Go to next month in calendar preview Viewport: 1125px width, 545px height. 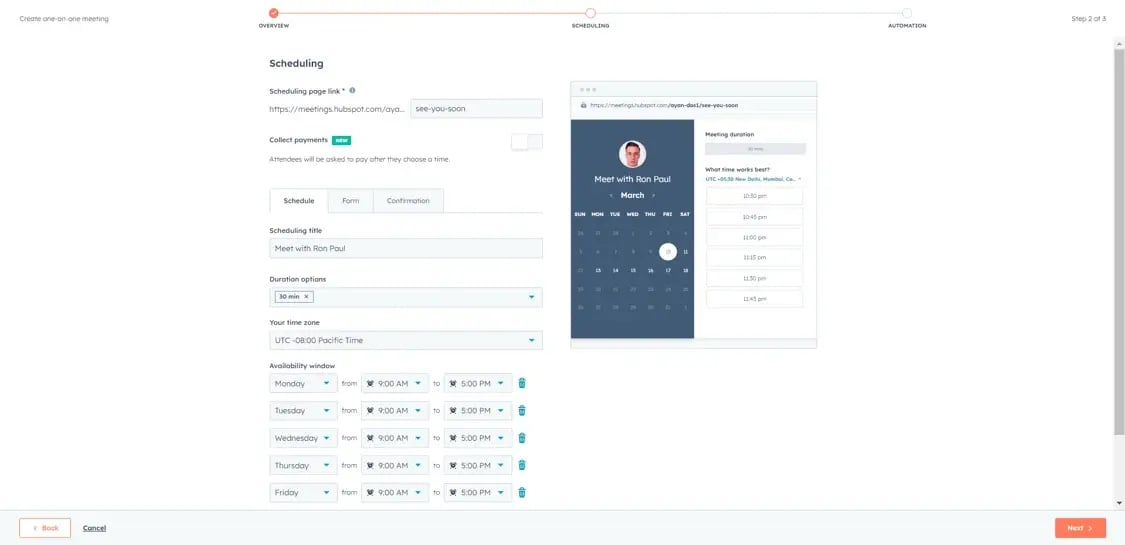pos(653,195)
